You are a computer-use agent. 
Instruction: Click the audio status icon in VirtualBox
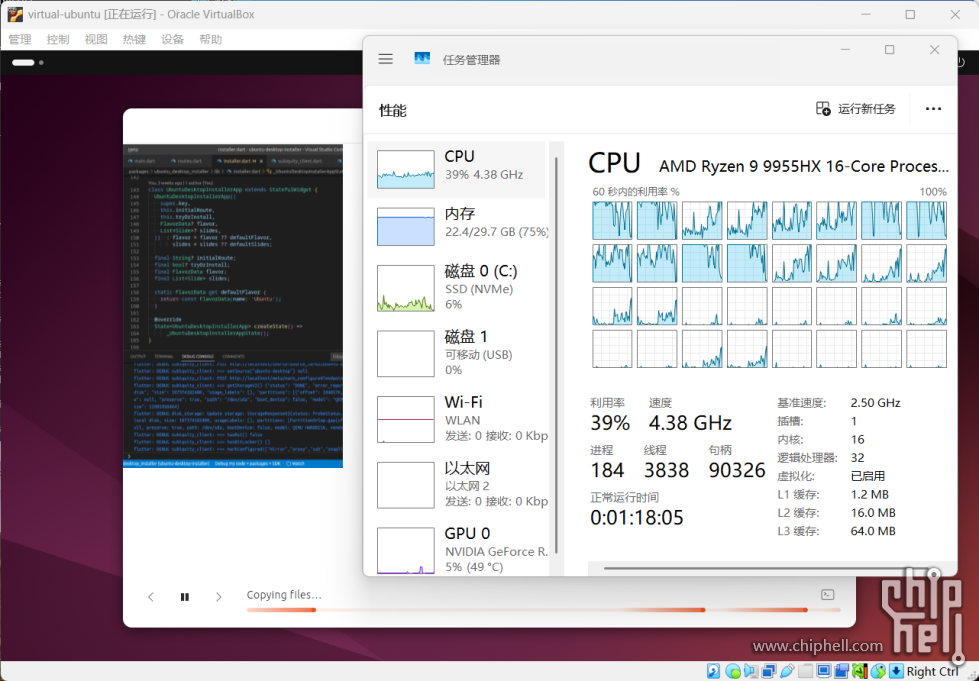tap(751, 671)
